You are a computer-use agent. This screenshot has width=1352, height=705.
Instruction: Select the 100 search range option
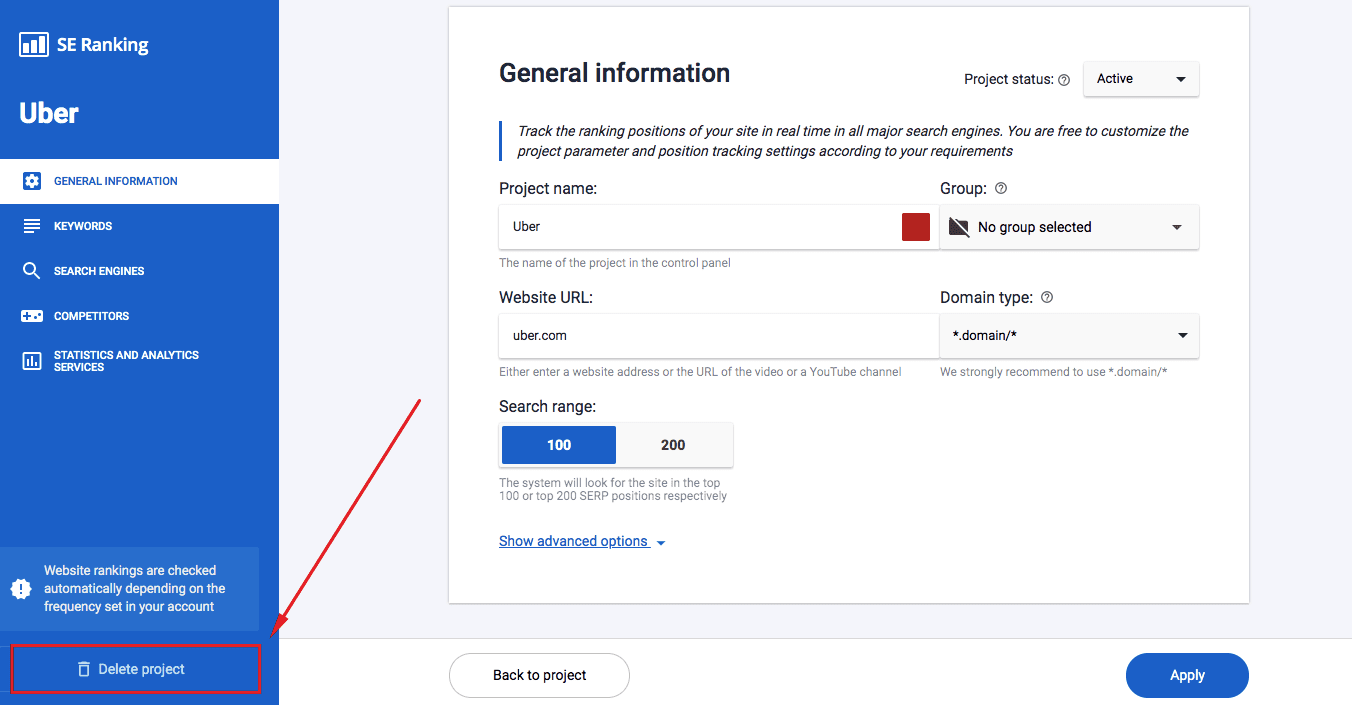pyautogui.click(x=559, y=445)
